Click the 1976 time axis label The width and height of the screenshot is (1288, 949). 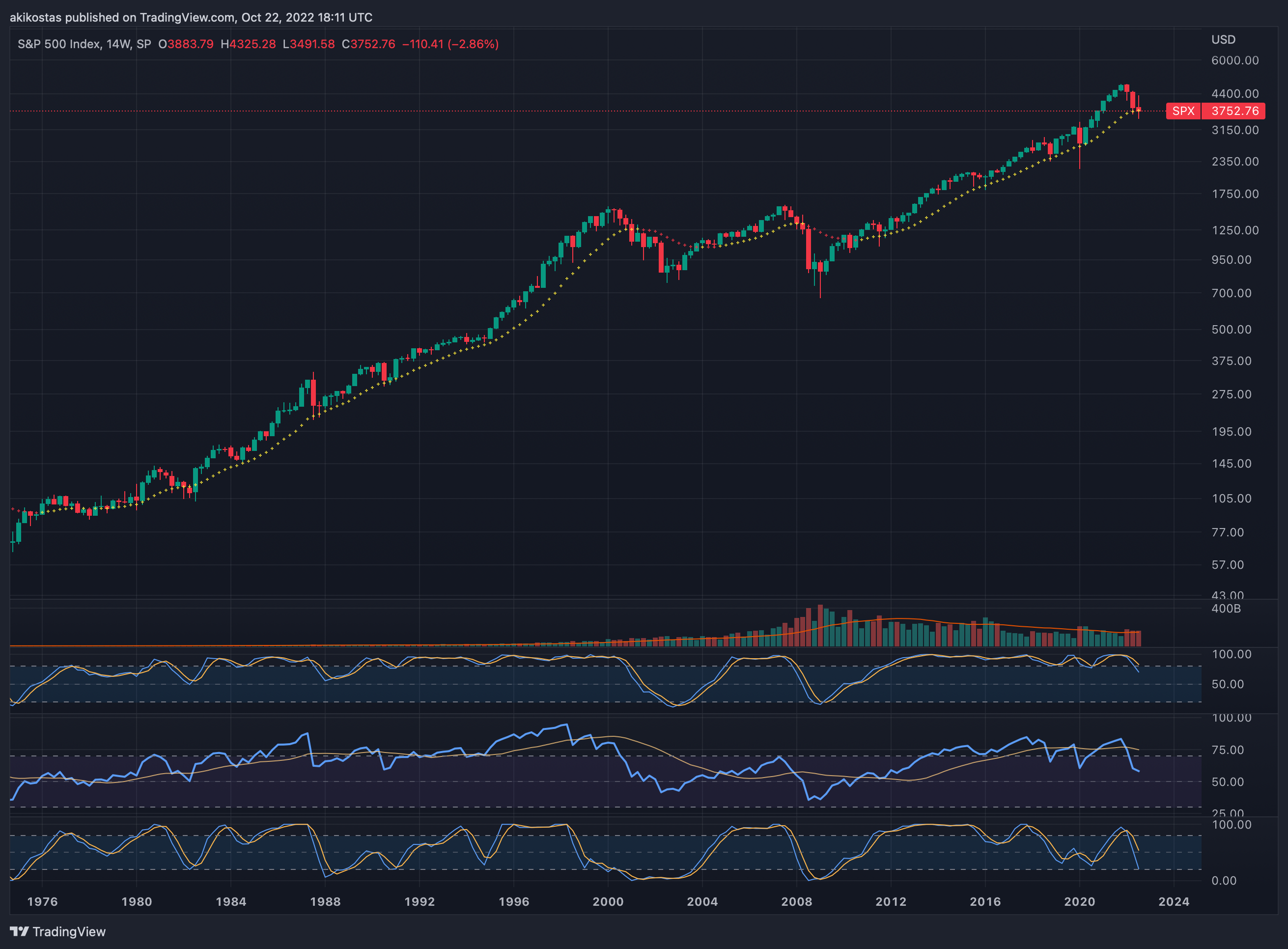point(43,902)
